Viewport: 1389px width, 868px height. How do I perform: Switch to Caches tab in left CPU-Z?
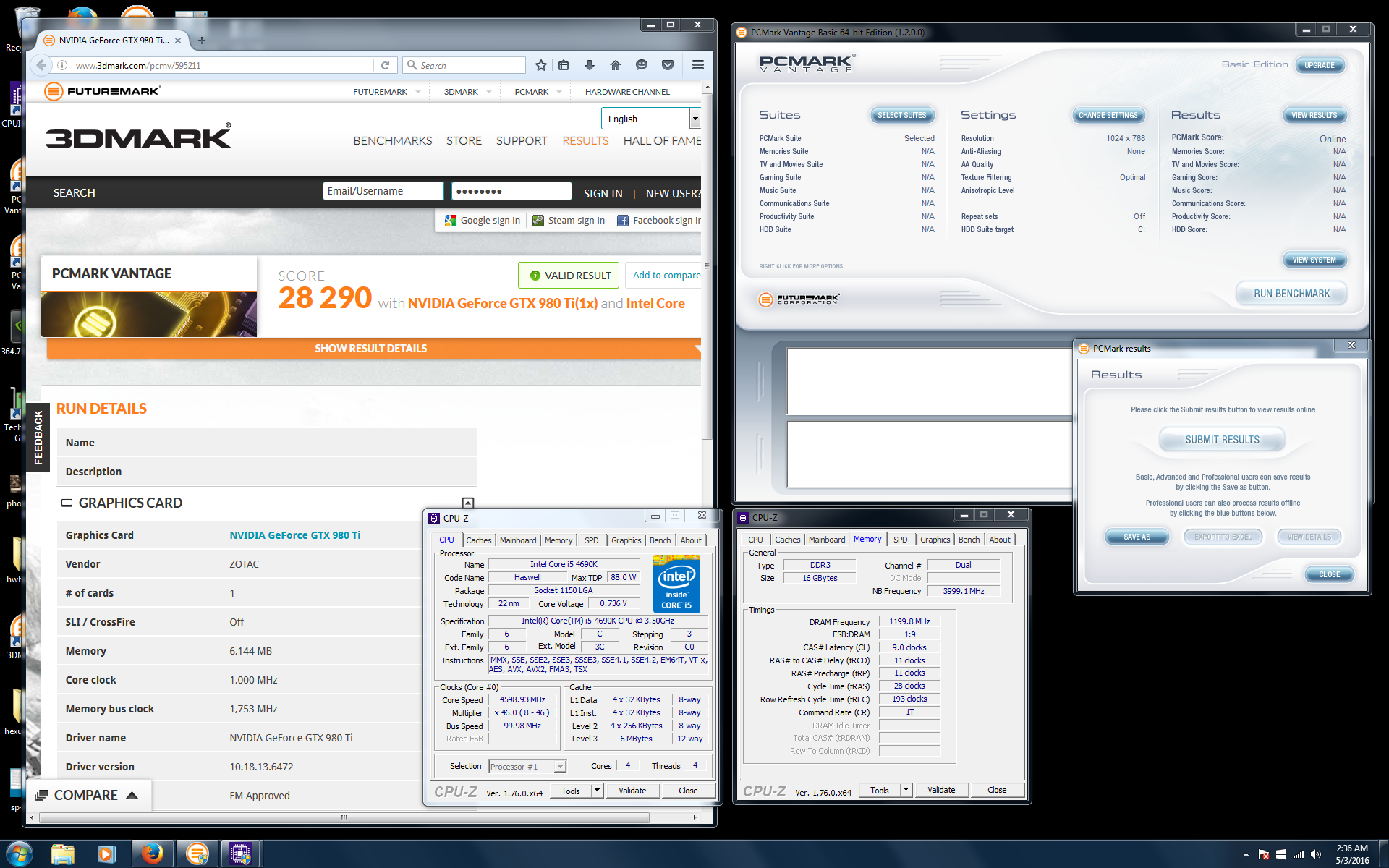[478, 540]
